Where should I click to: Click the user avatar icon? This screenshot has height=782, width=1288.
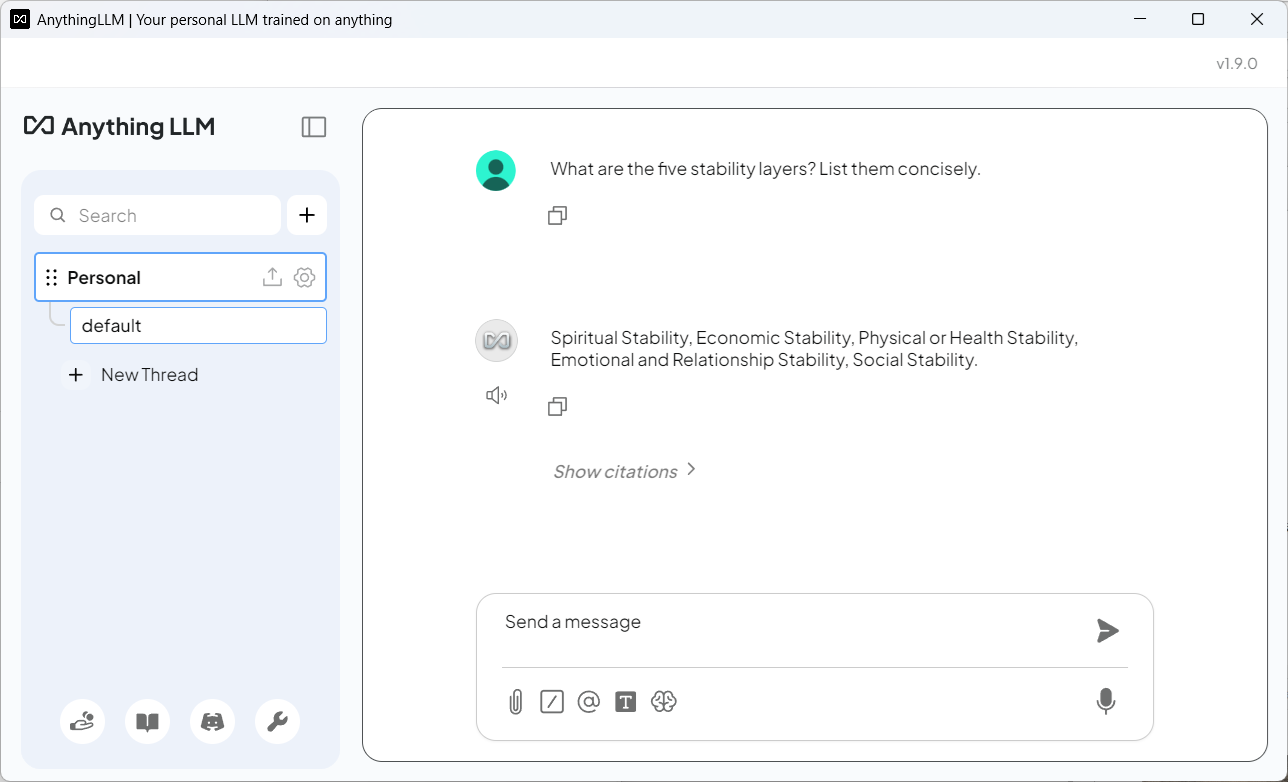click(x=496, y=170)
